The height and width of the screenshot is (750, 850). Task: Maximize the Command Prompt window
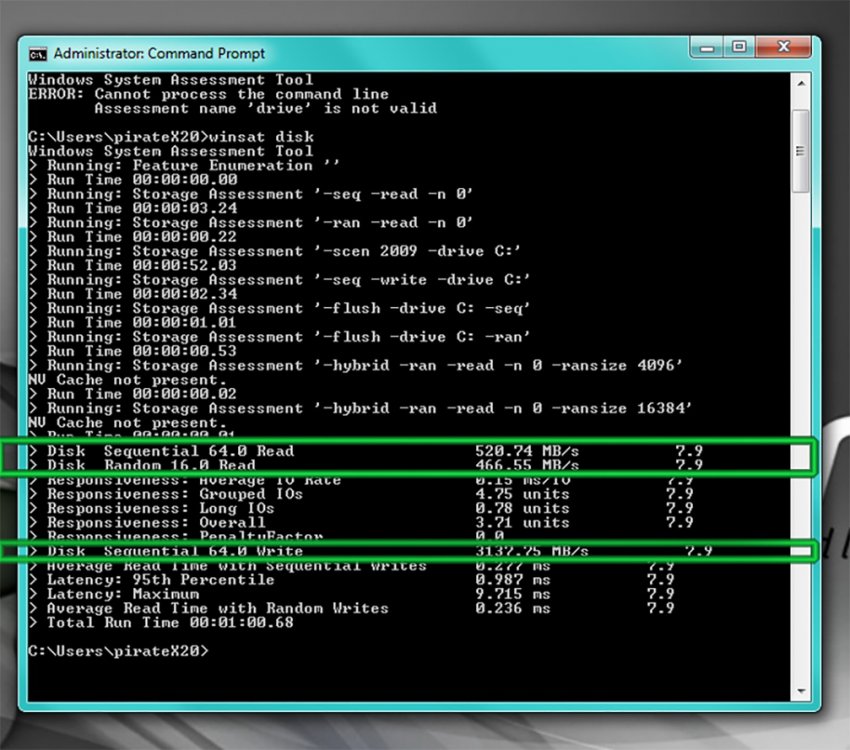tap(739, 47)
